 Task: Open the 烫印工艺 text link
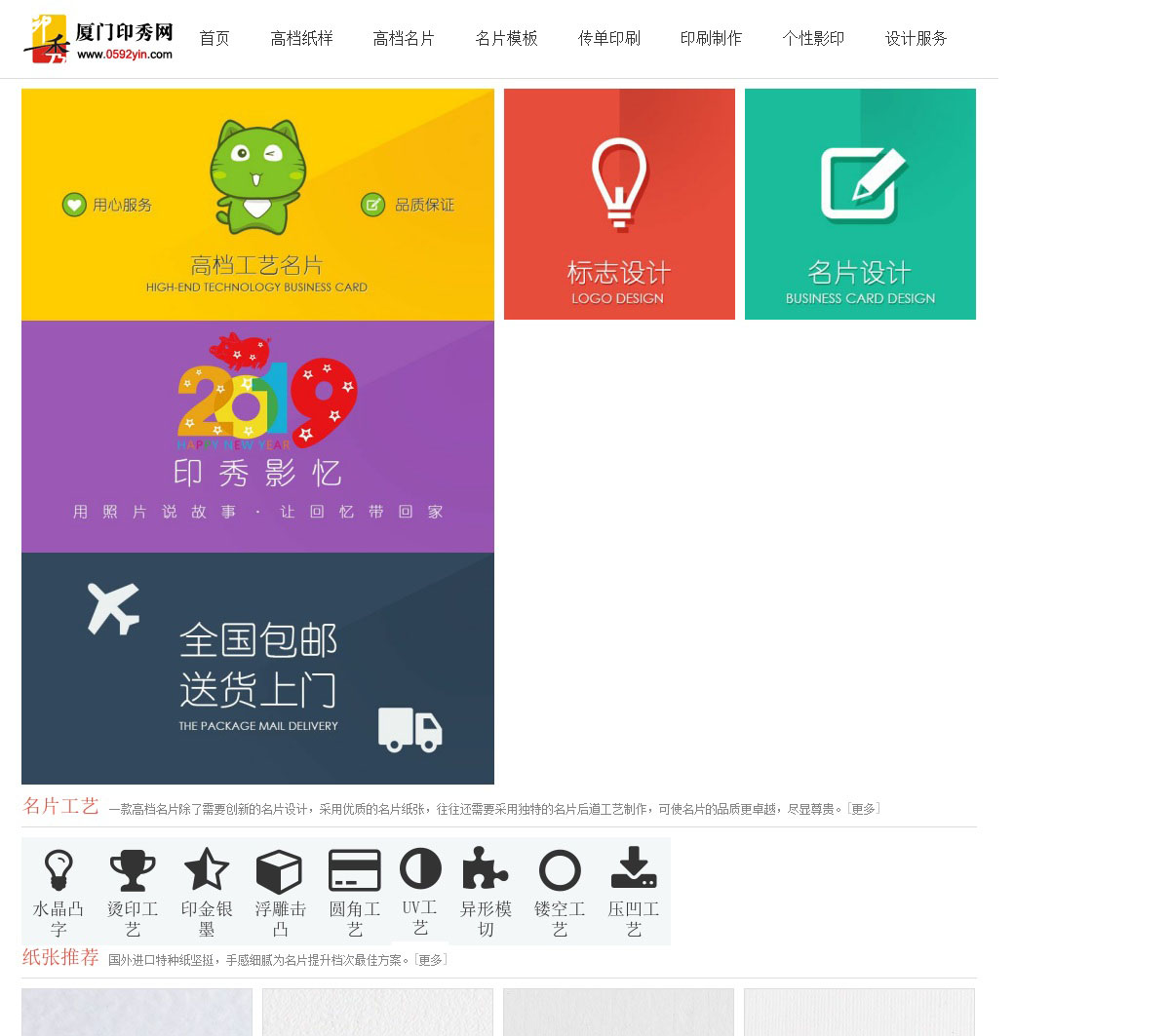133,919
